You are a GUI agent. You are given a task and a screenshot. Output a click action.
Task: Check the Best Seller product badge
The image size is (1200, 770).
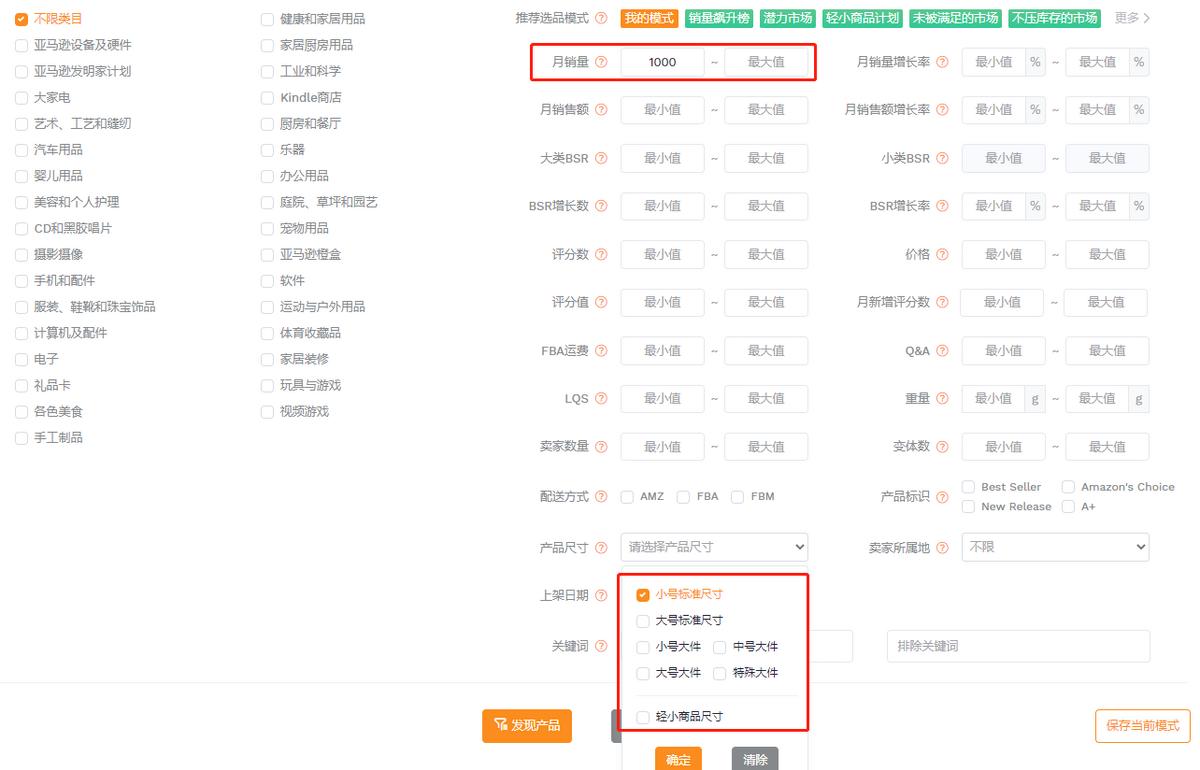click(x=968, y=487)
